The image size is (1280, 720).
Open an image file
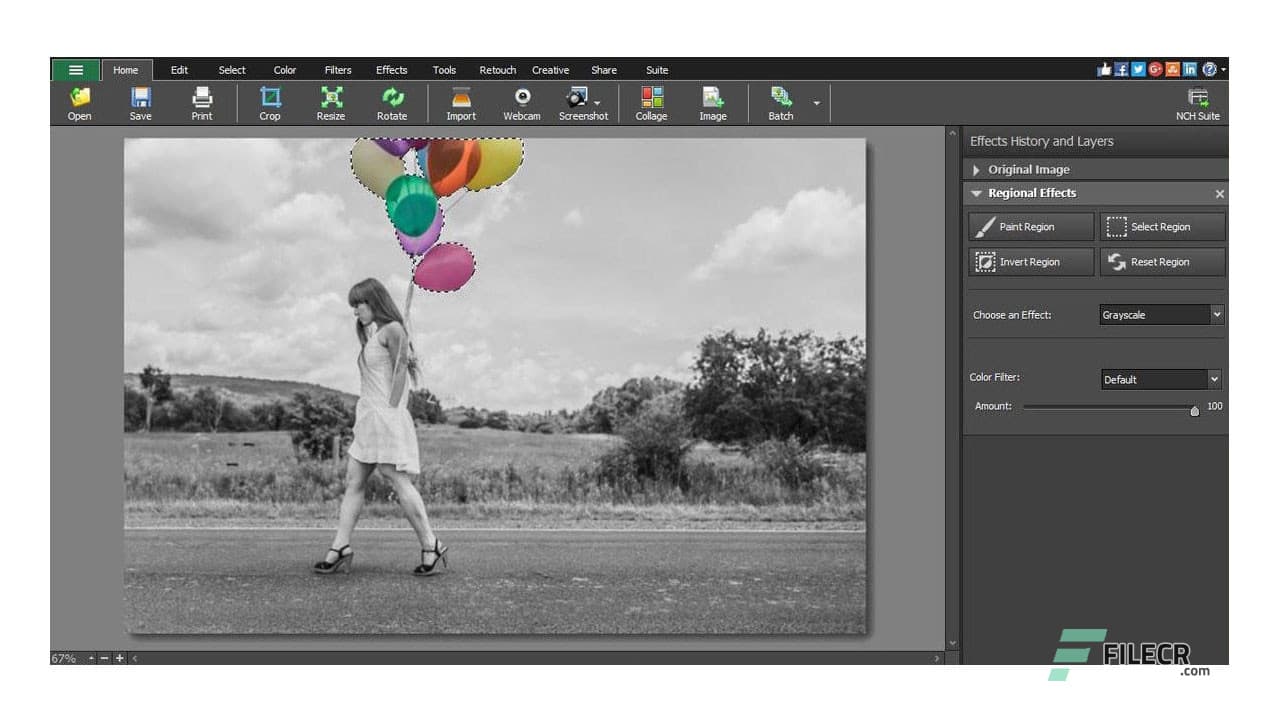coord(78,103)
